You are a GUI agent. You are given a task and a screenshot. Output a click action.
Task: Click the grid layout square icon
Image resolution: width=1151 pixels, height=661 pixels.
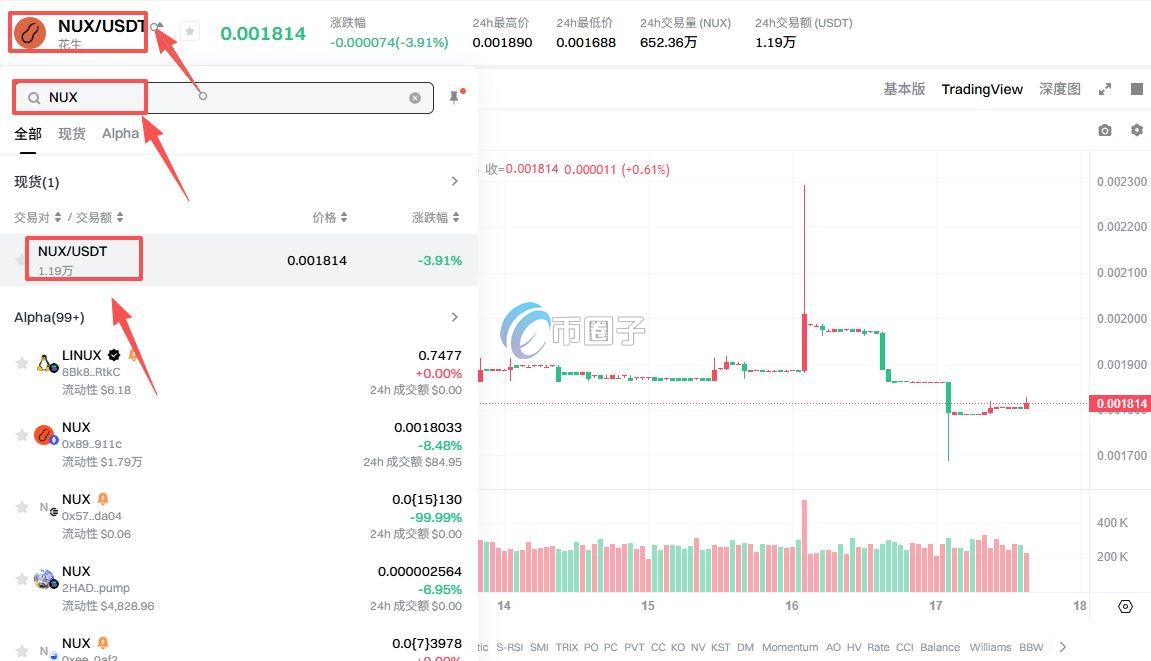click(x=1137, y=89)
